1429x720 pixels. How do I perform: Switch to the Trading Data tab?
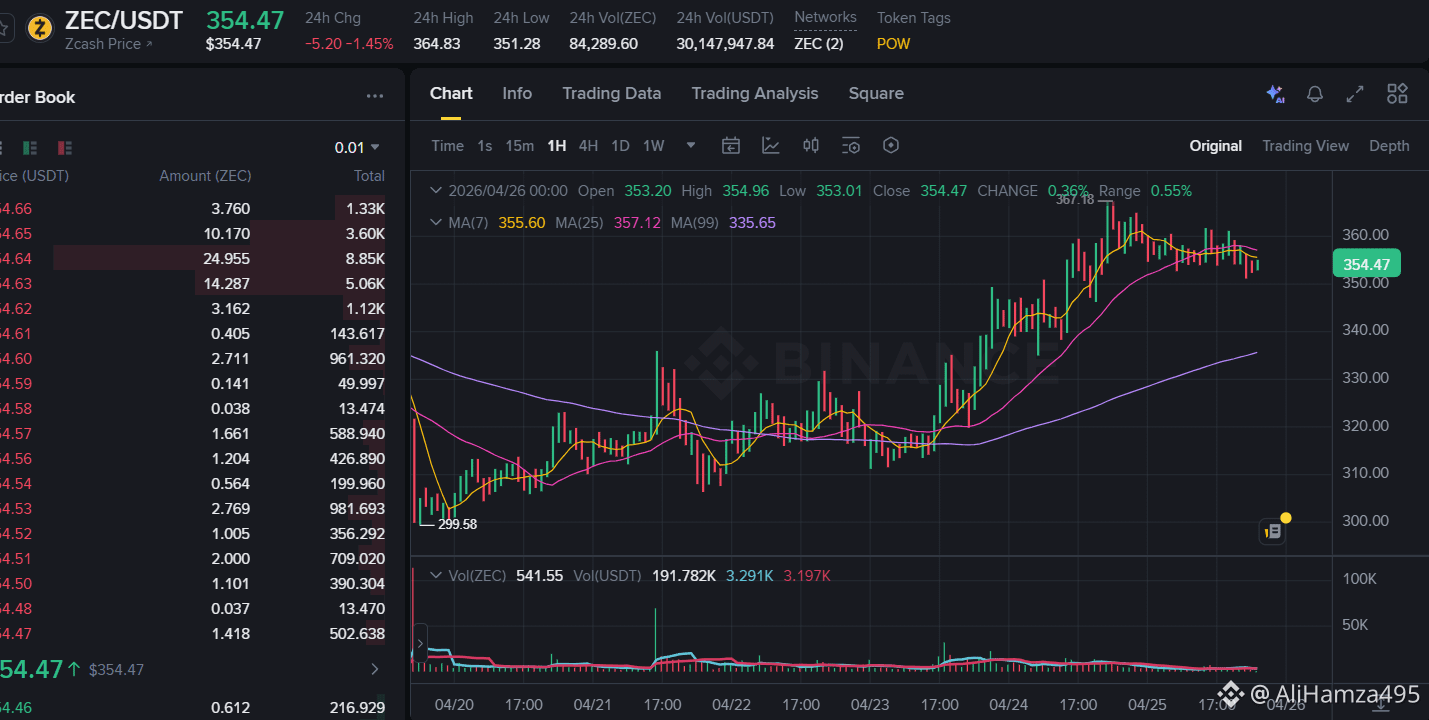(x=611, y=93)
